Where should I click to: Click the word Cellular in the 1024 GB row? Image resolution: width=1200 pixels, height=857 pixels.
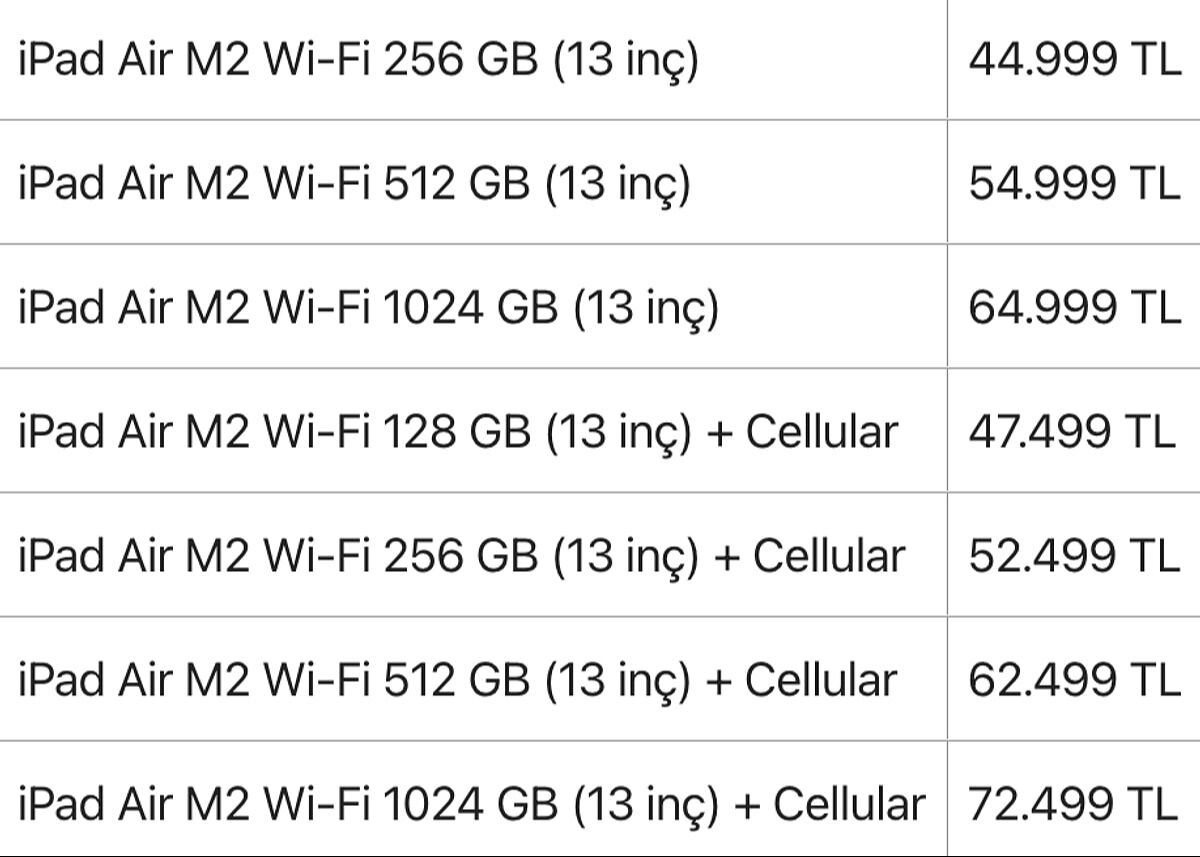point(850,804)
